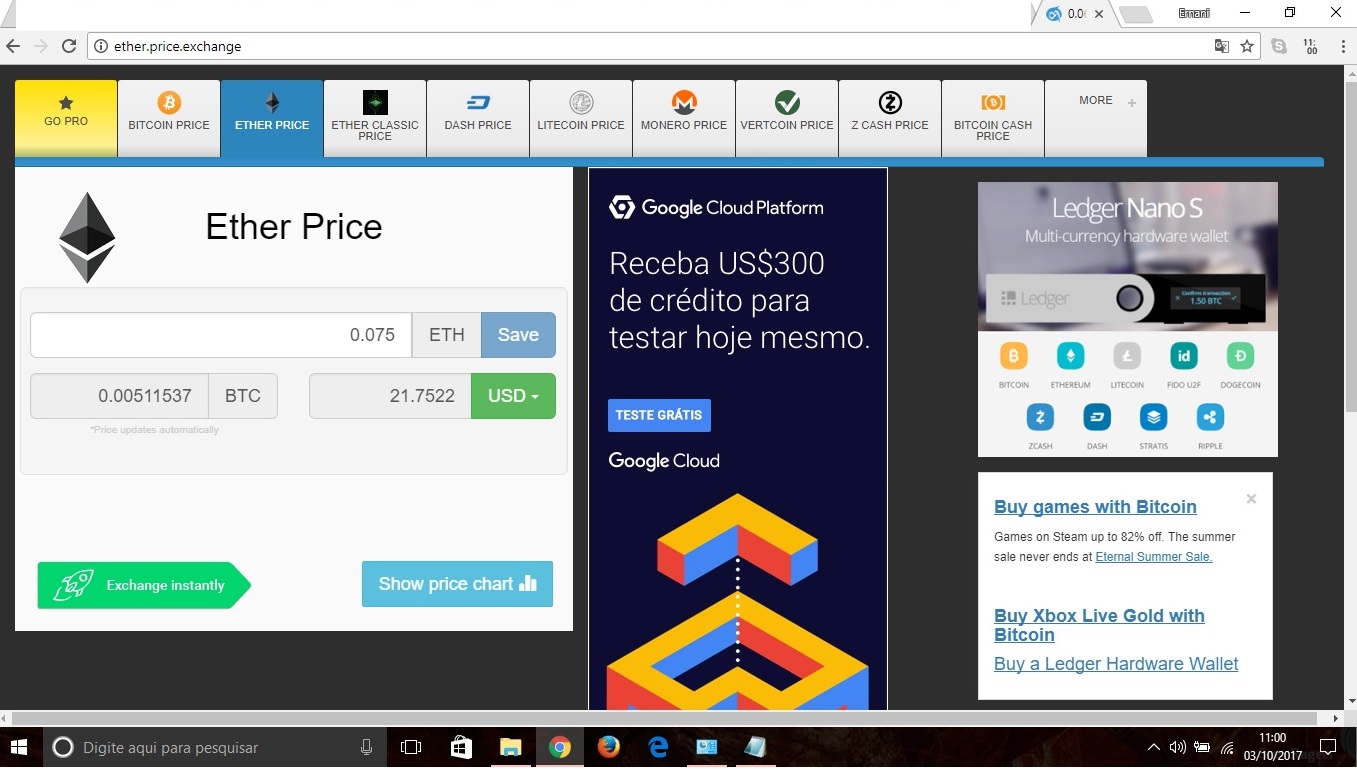
Task: Open File Explorer from taskbar
Action: click(511, 747)
